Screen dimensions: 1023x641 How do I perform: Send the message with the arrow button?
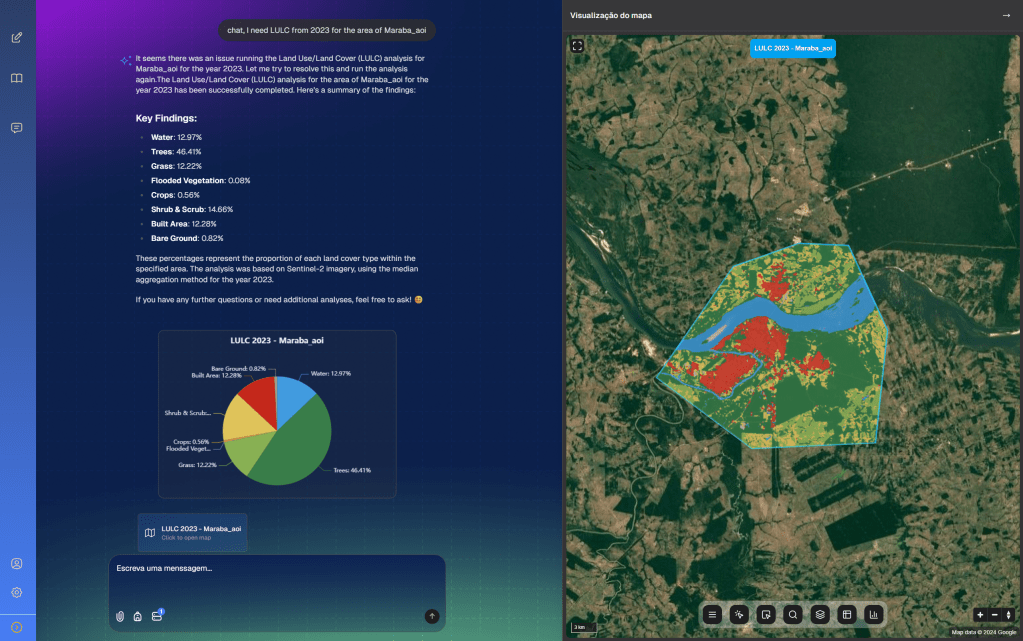pos(431,616)
